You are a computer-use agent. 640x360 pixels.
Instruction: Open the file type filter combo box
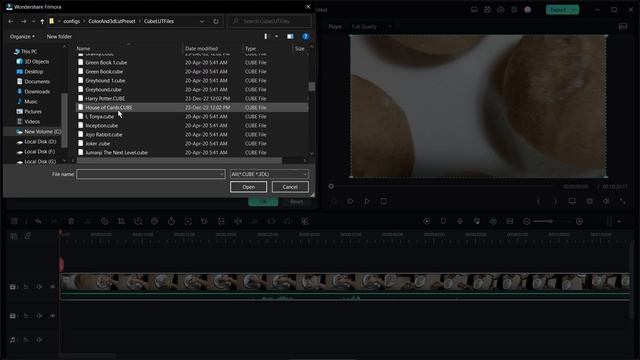tap(269, 174)
